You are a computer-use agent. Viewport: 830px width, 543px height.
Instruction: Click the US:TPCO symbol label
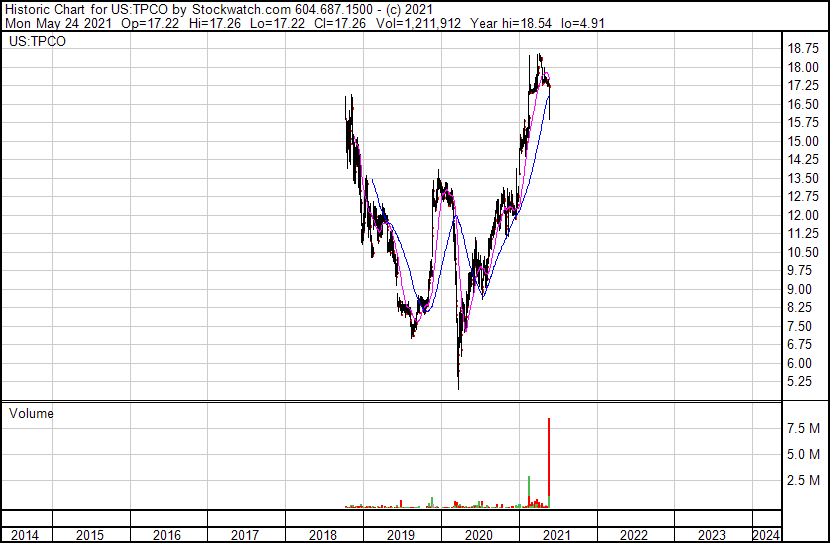[37, 42]
